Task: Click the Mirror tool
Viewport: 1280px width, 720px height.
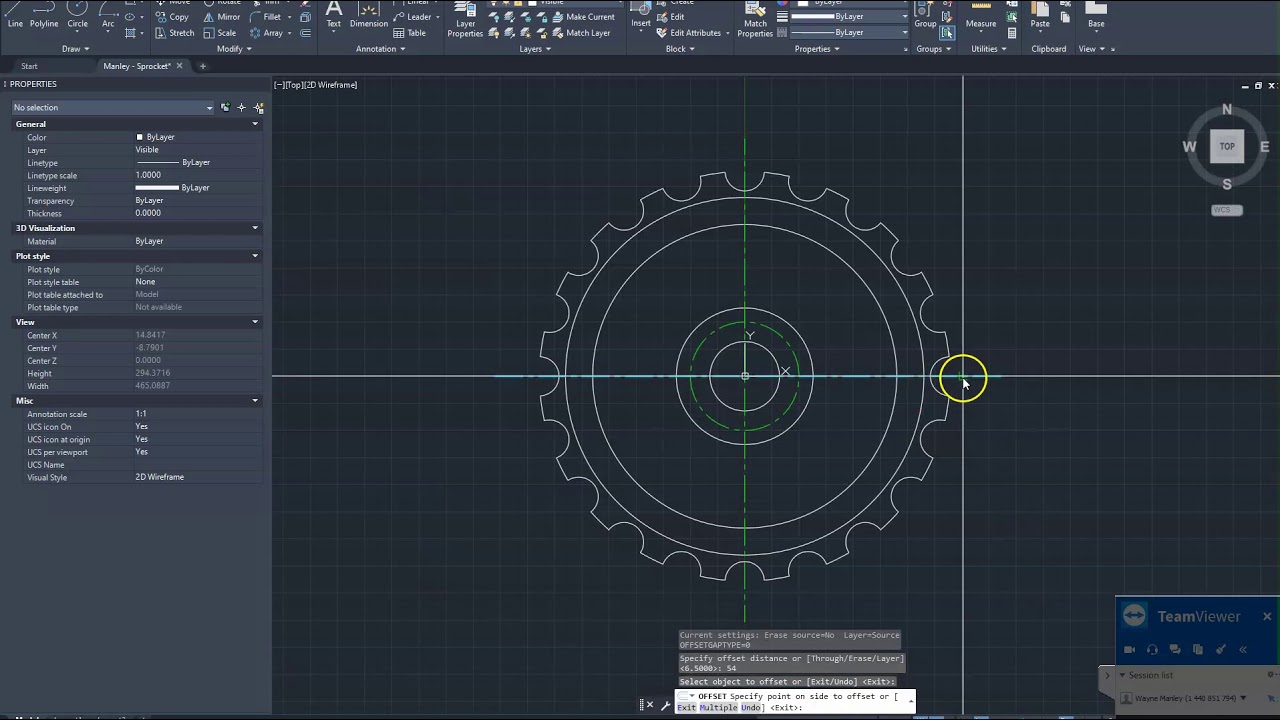Action: coord(221,17)
